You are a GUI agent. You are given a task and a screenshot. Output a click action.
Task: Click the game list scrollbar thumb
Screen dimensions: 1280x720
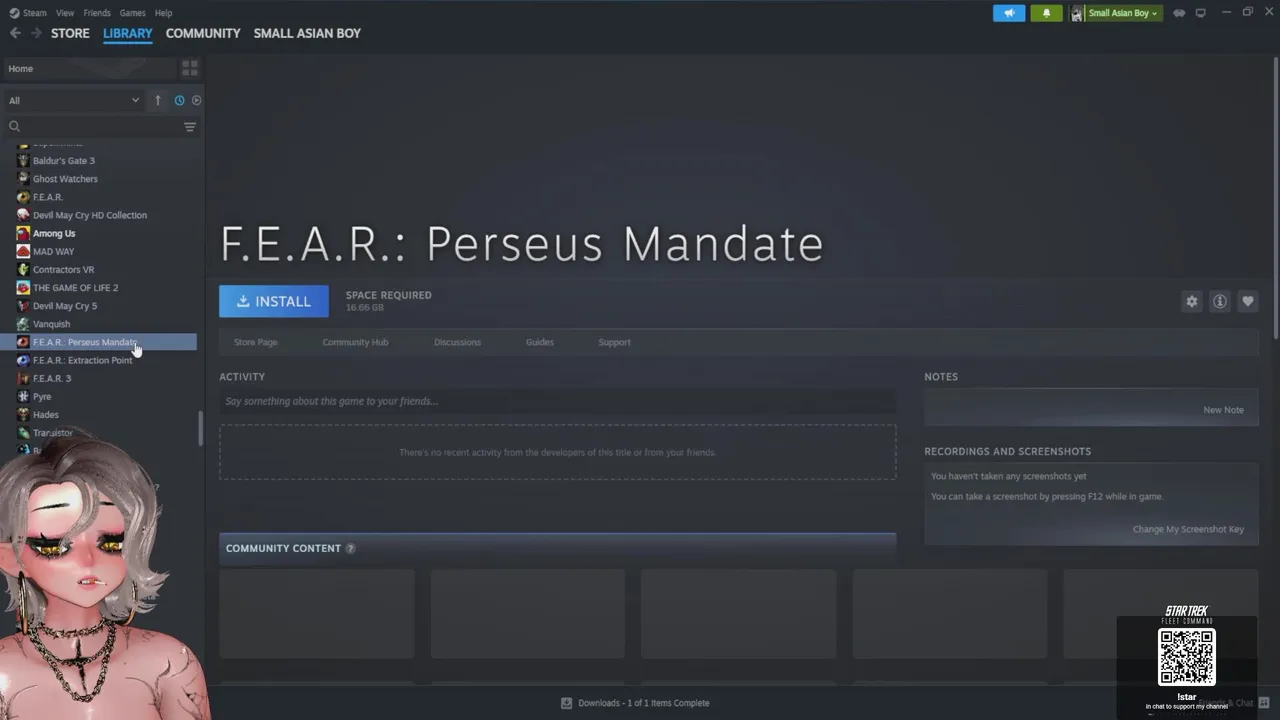pyautogui.click(x=200, y=429)
